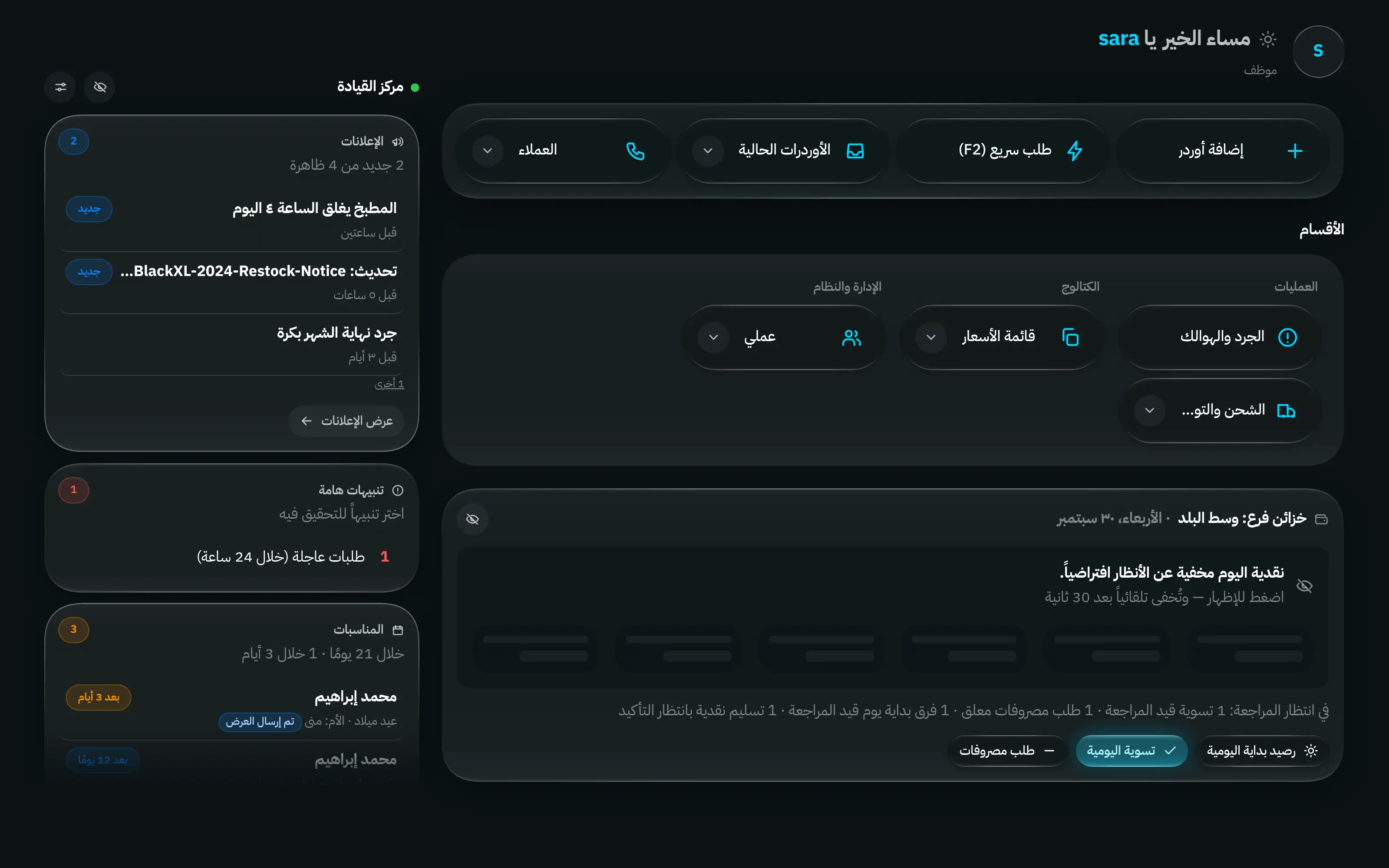The image size is (1389, 868).
Task: Click the مركز القيادة title
Action: point(370,87)
